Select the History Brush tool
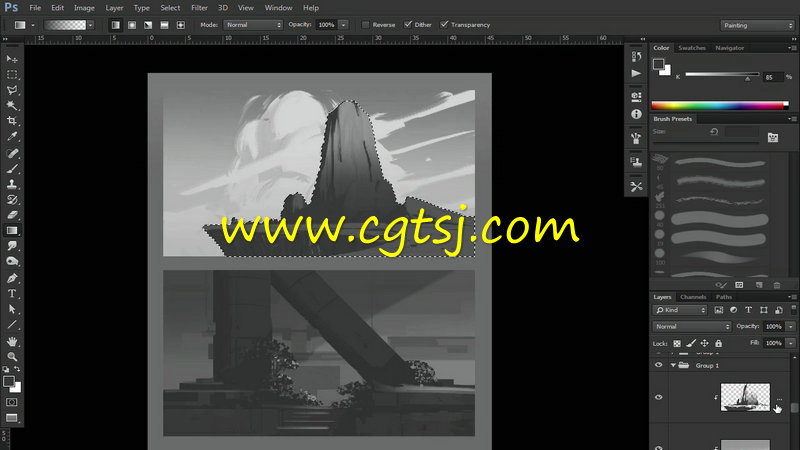Screen dimensions: 800x450 point(12,199)
